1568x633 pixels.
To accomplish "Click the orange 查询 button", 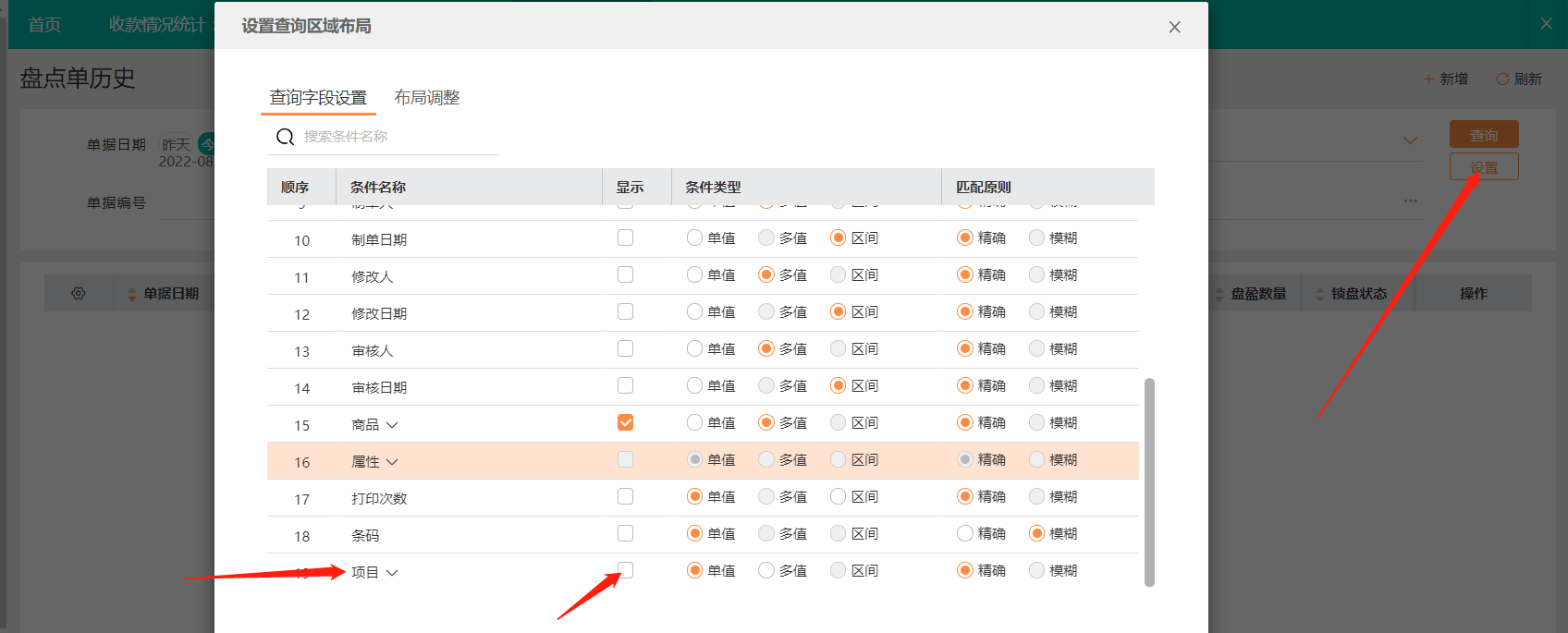I will point(1483,135).
